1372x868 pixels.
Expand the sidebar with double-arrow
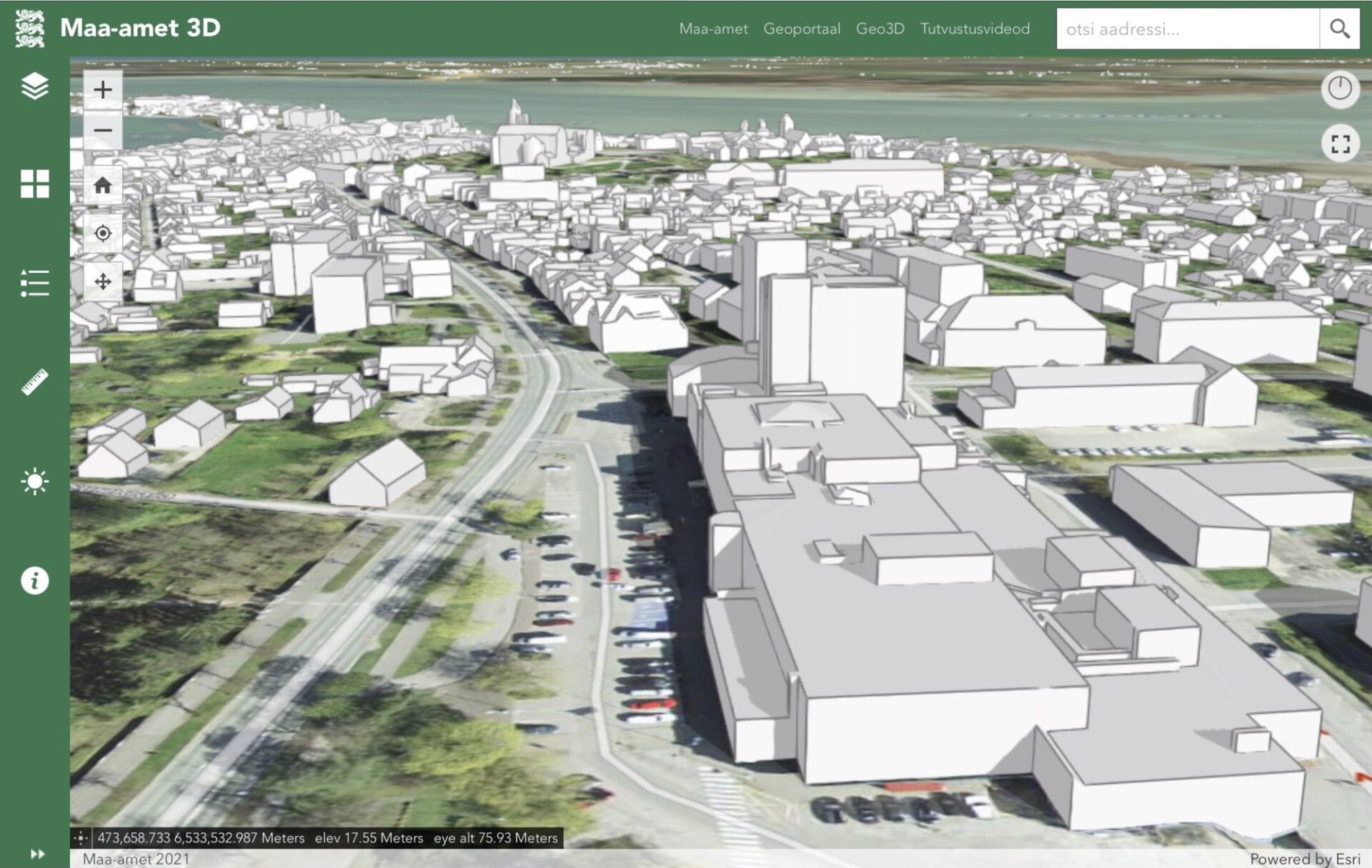37,854
